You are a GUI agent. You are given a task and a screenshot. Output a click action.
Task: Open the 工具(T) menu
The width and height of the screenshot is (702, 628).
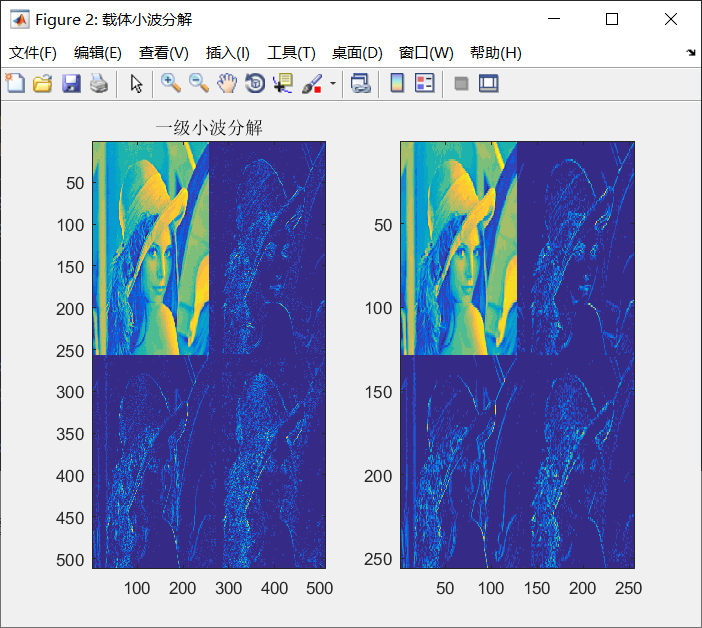coord(291,53)
